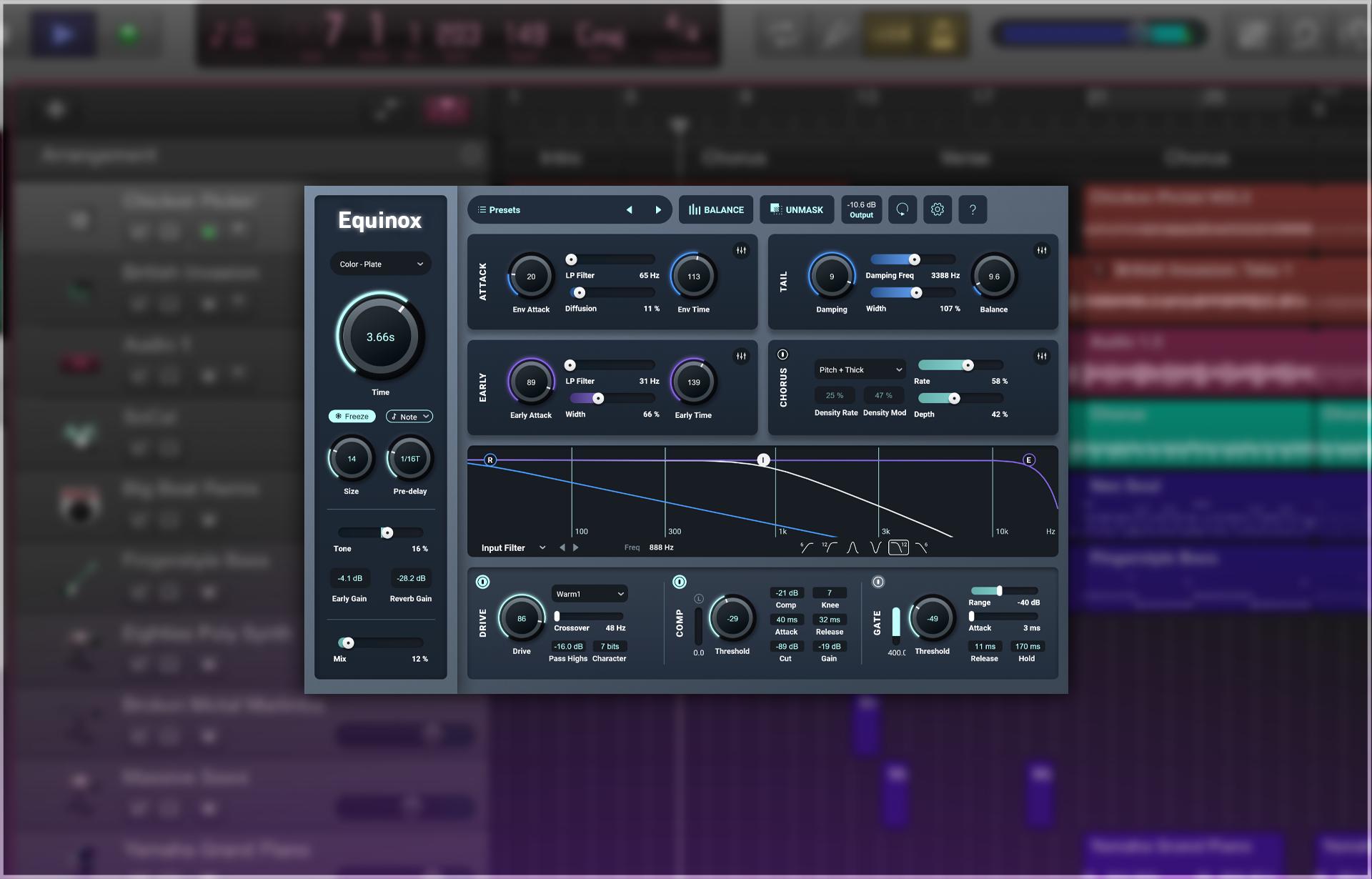Click the Comp Knee value field
1372x879 pixels.
click(x=830, y=592)
